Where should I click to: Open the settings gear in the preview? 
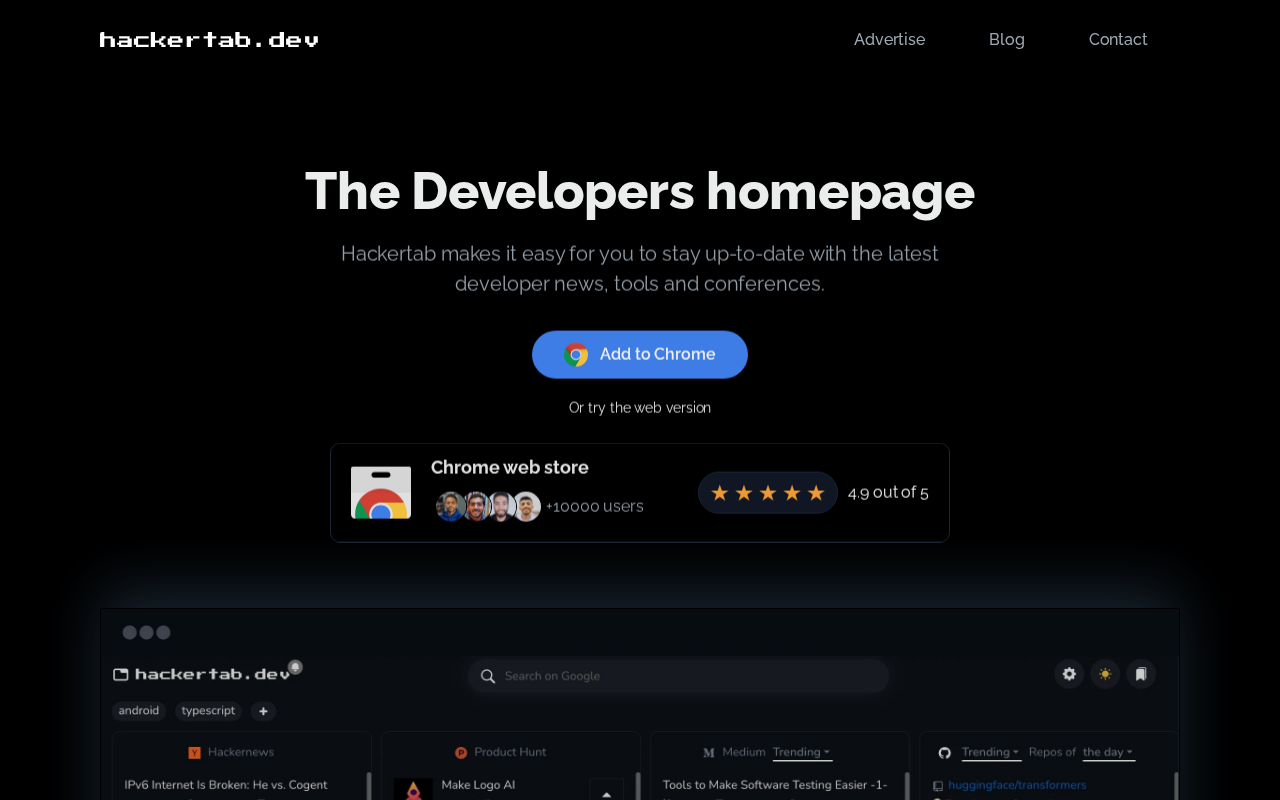(1069, 674)
